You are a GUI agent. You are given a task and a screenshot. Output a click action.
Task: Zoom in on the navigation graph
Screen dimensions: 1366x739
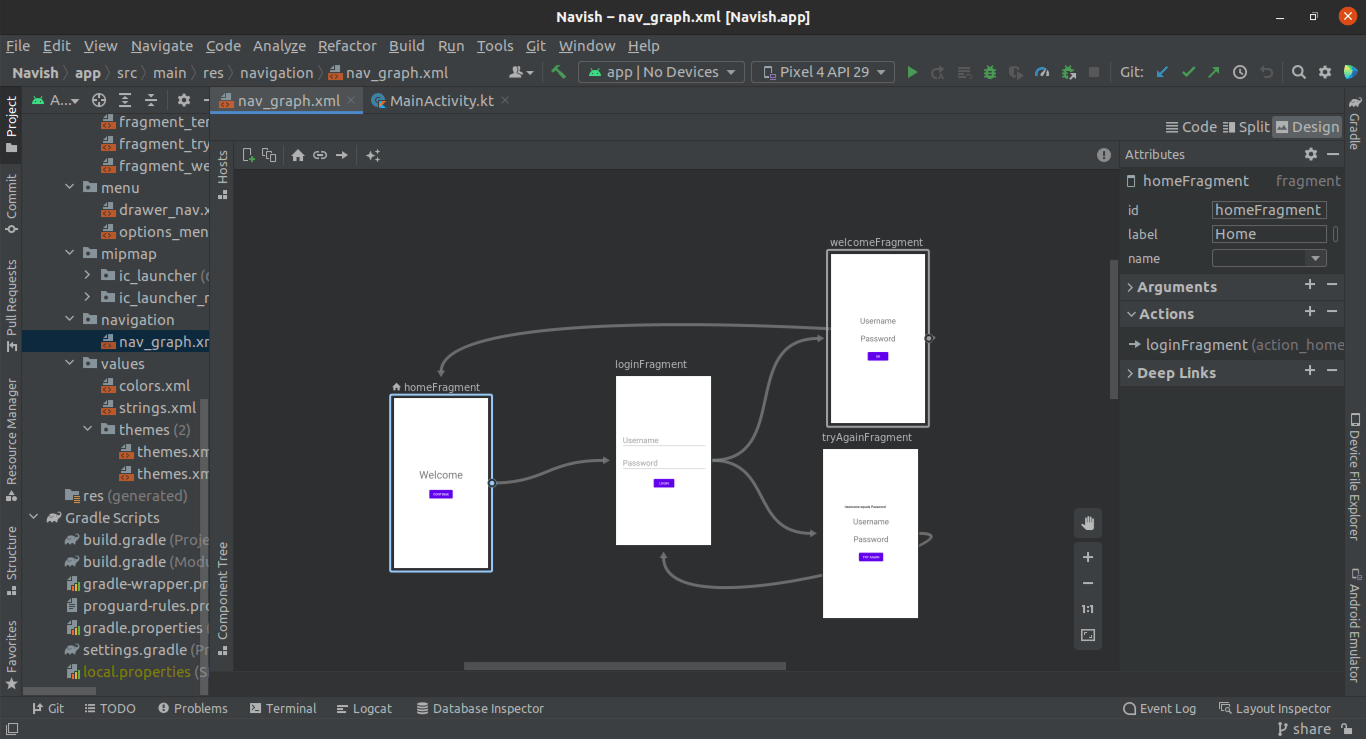1088,557
